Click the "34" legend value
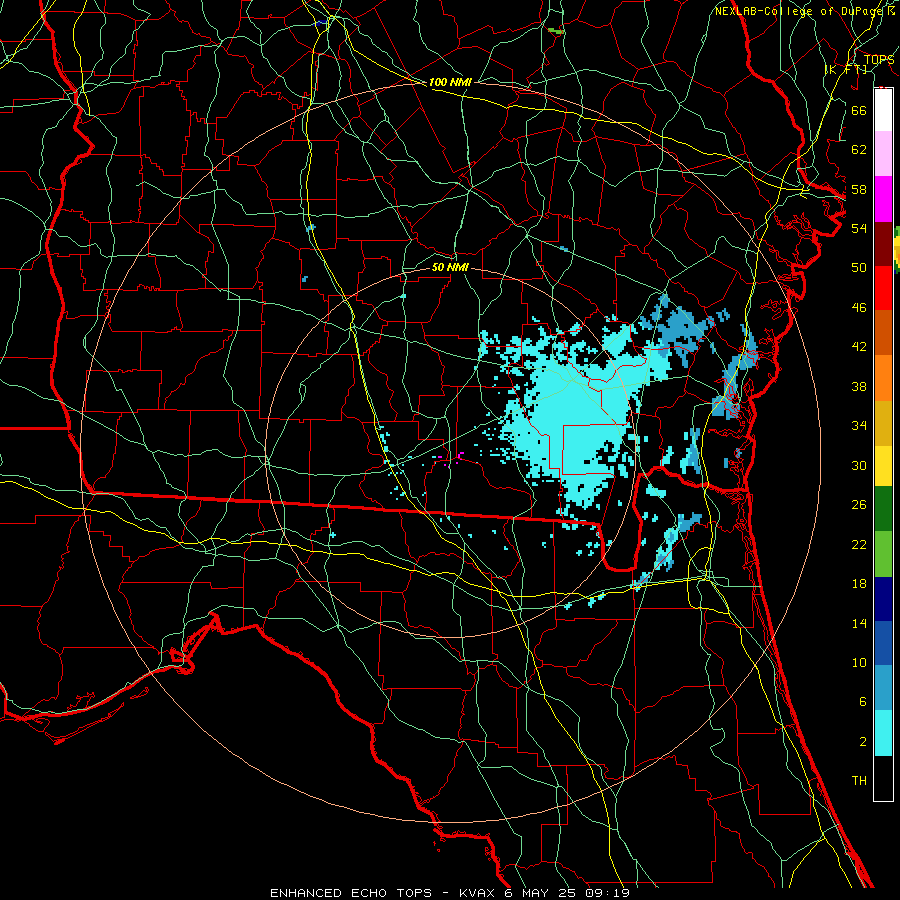The height and width of the screenshot is (900, 900). pyautogui.click(x=859, y=426)
